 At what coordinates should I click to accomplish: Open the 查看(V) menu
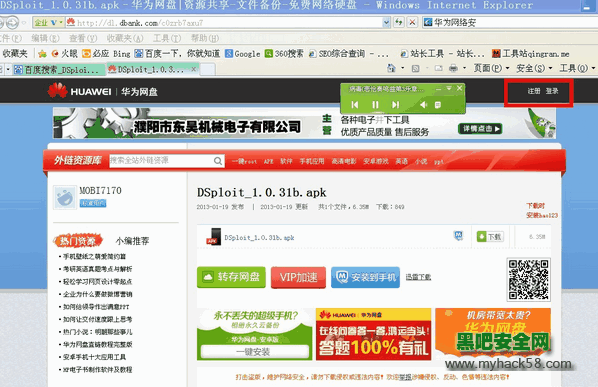pos(83,38)
